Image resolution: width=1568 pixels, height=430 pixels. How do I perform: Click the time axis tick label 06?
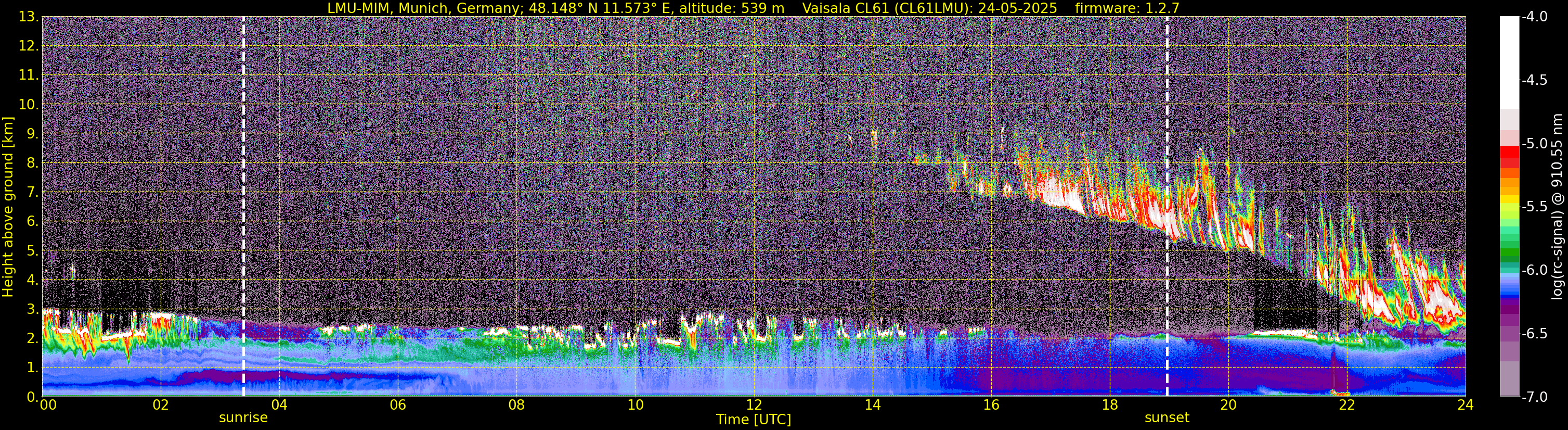(398, 405)
